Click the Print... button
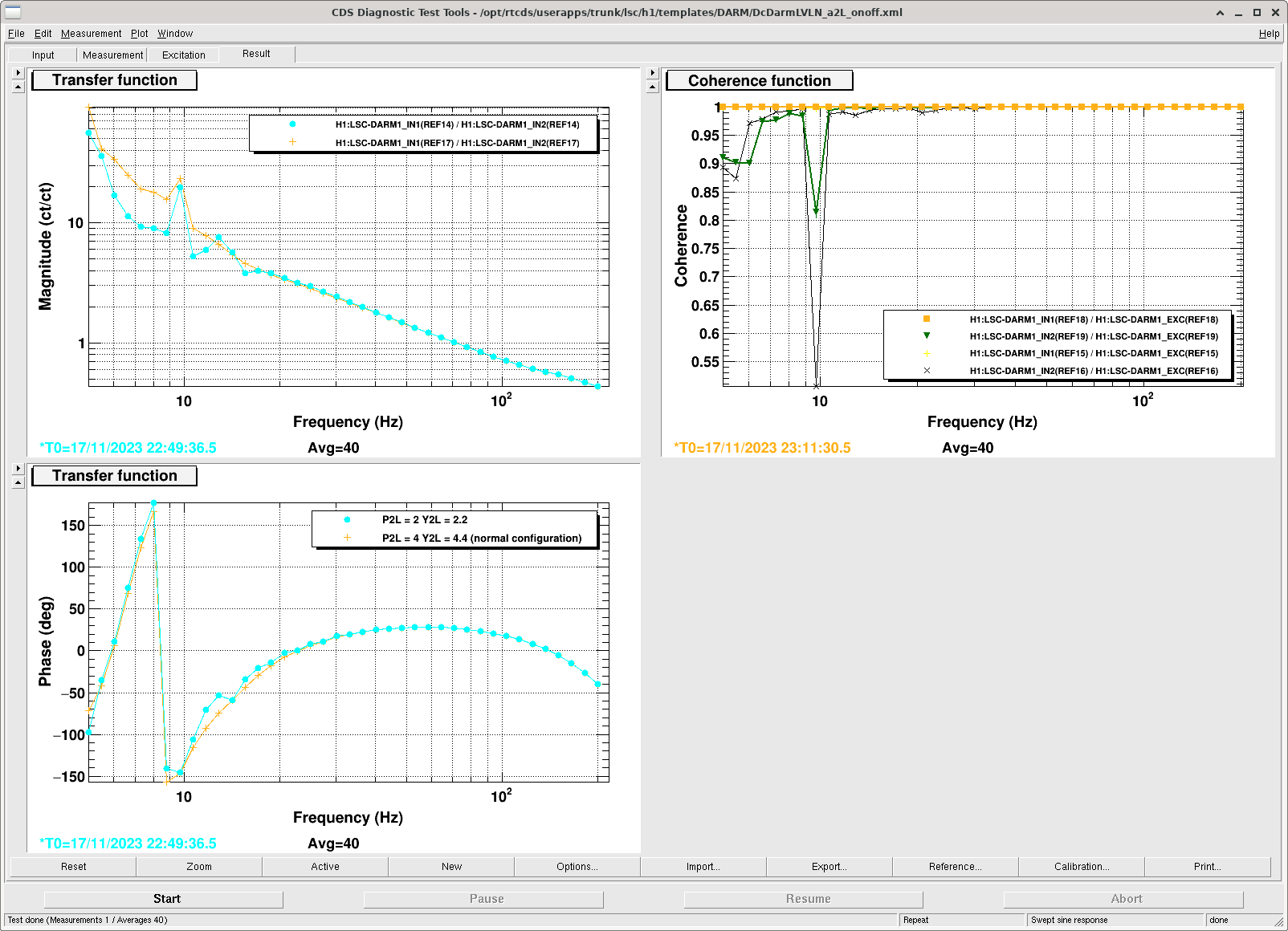The width and height of the screenshot is (1288, 931). [x=1208, y=867]
